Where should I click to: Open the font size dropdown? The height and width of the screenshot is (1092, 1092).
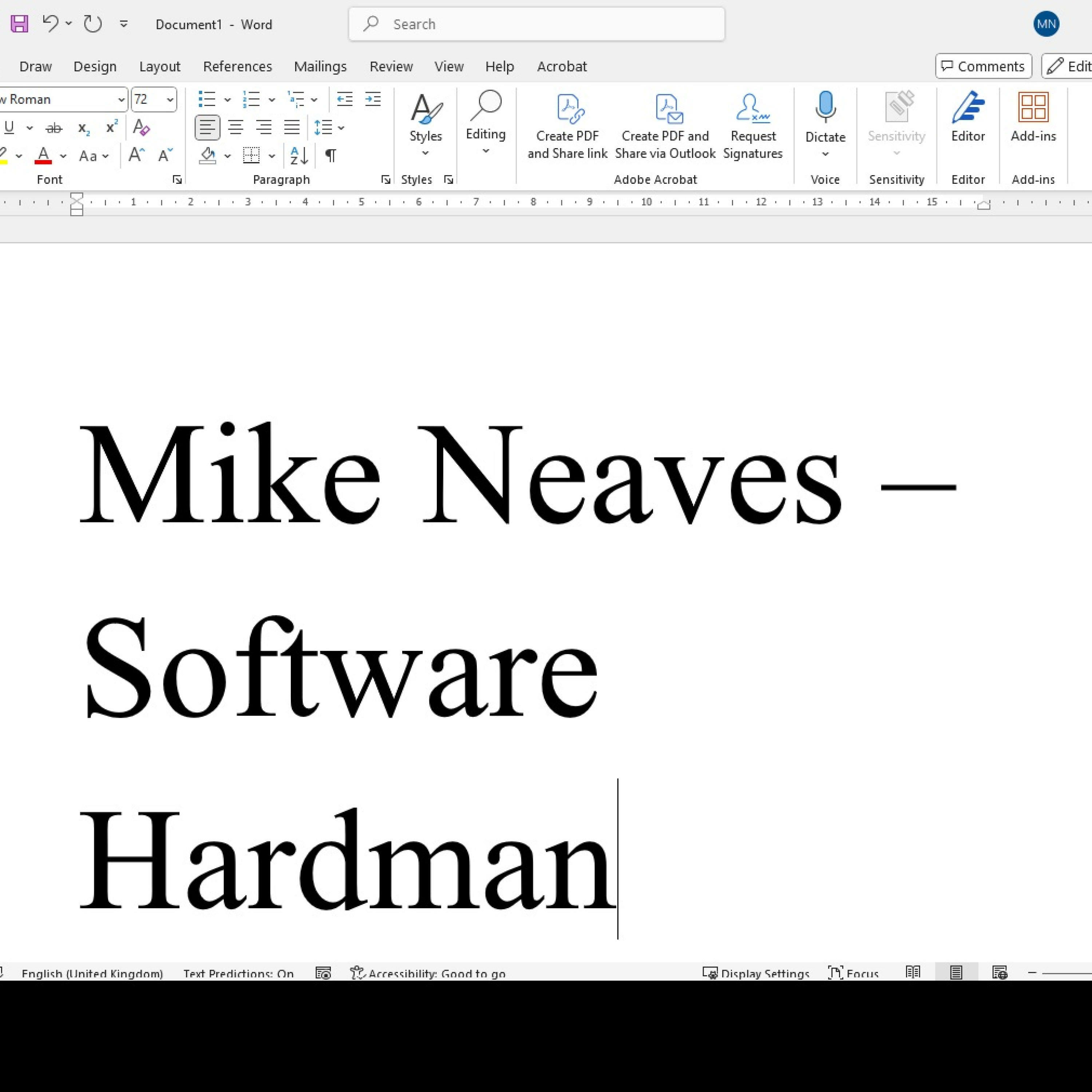[170, 99]
